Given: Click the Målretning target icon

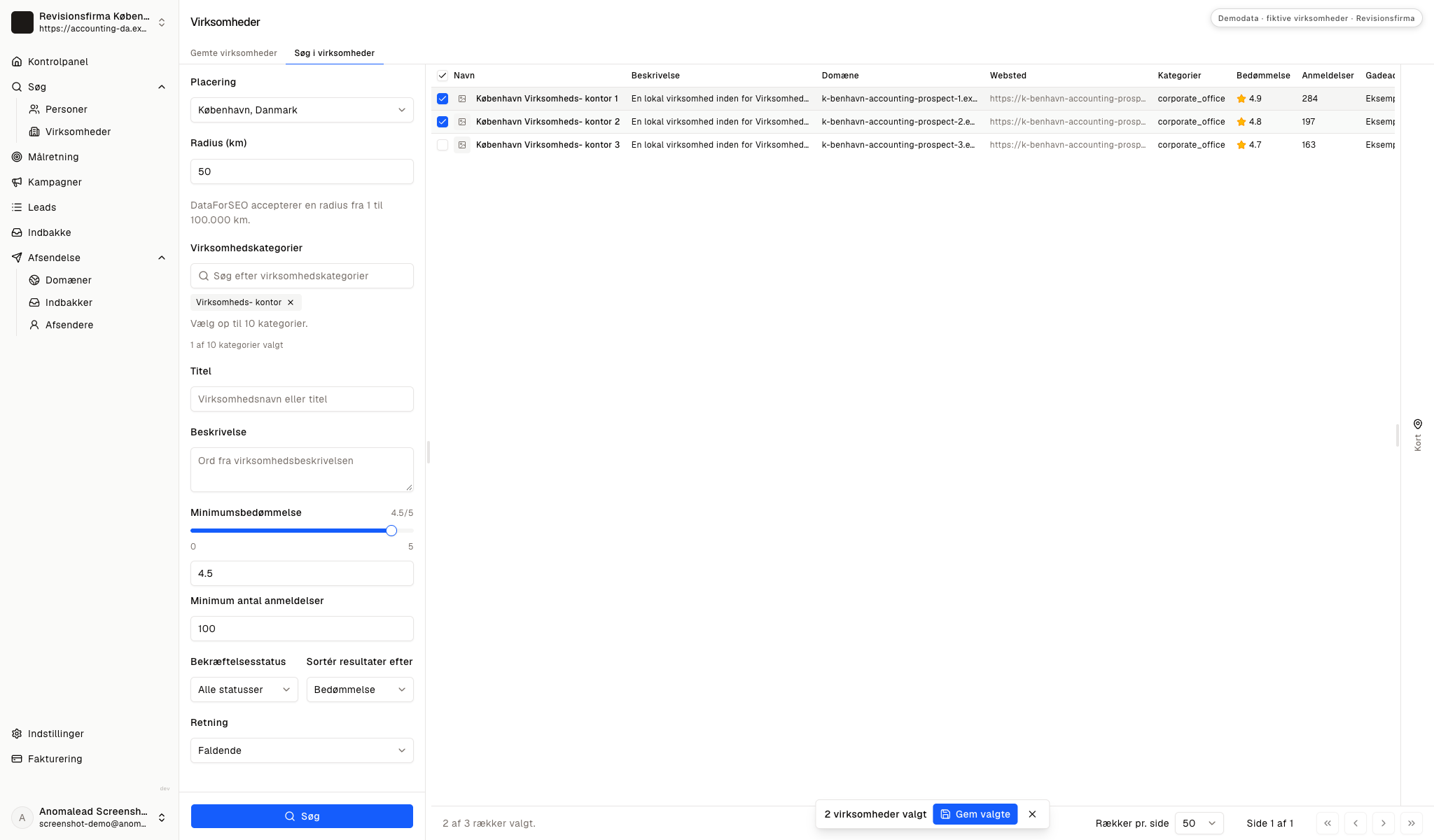Looking at the screenshot, I should (17, 157).
